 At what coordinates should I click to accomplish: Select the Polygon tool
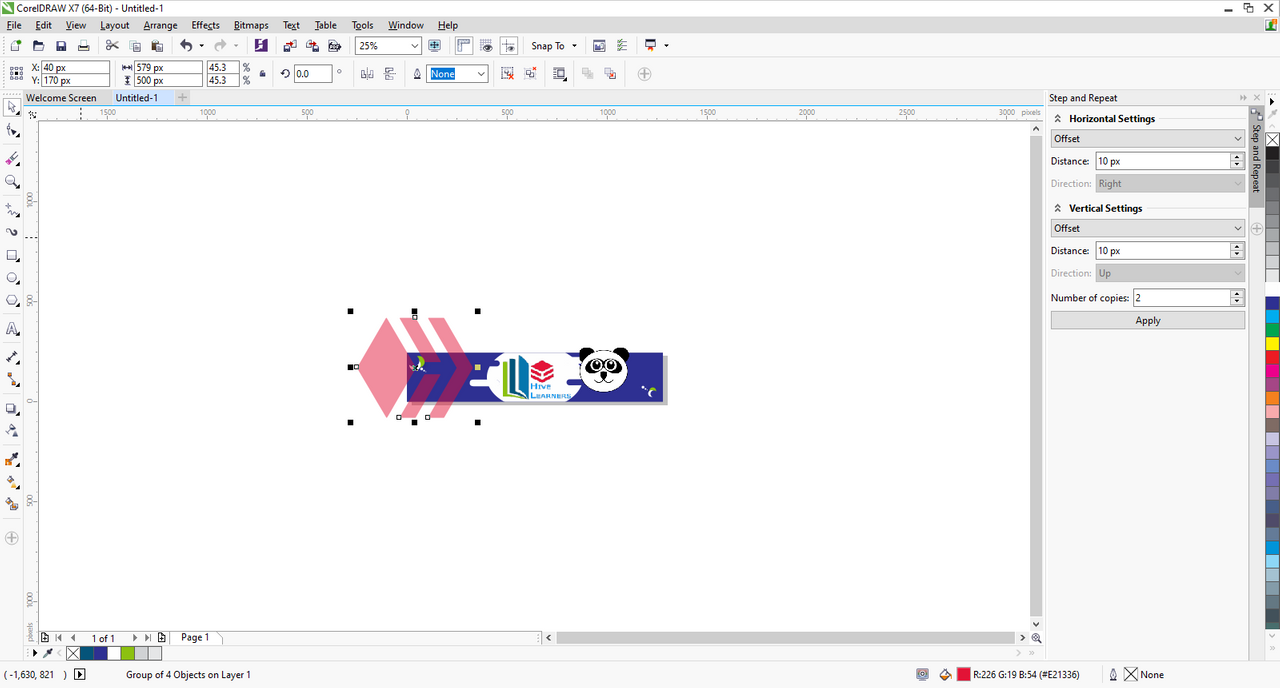tap(12, 301)
